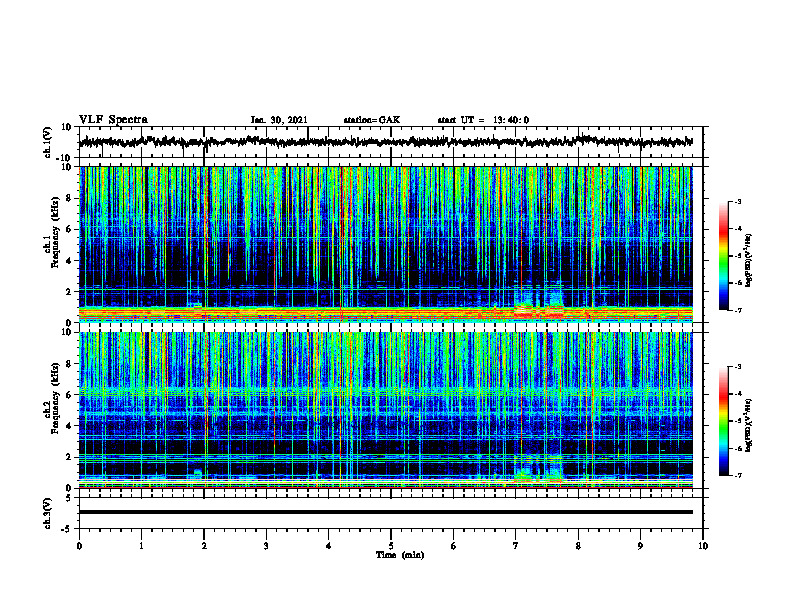
Task: Click the "ch.3(V)" axis label
Action: click(48, 513)
